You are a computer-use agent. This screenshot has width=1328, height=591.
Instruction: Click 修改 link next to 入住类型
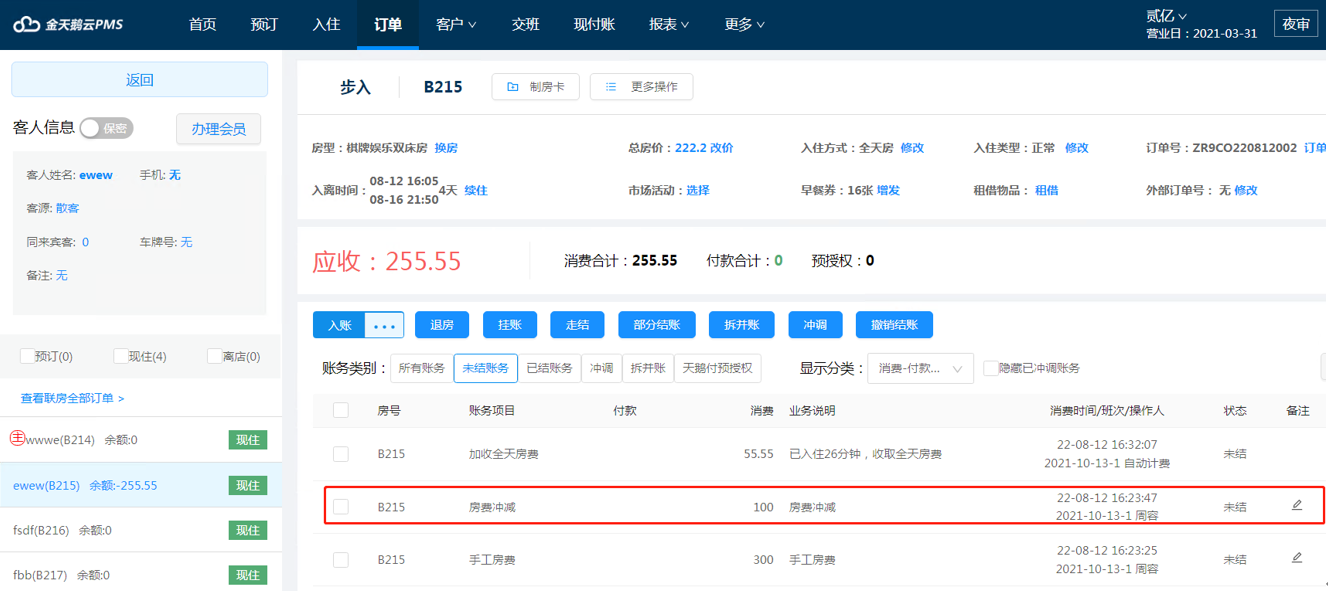1076,148
